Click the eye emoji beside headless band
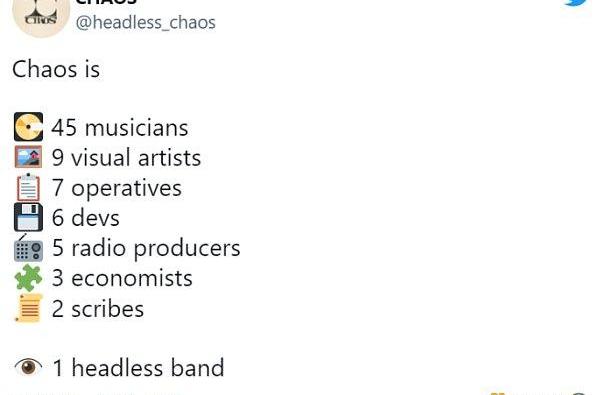 [x=28, y=367]
